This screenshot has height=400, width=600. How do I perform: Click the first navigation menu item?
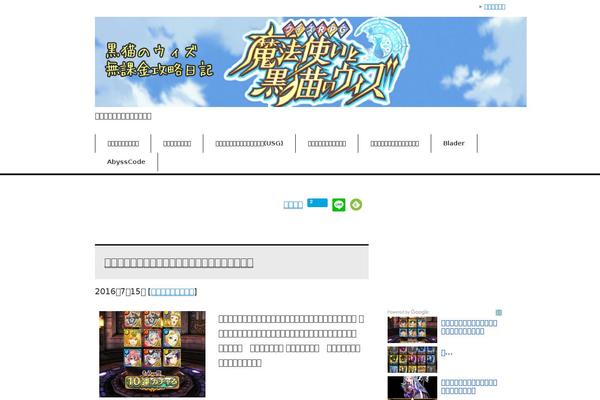pyautogui.click(x=123, y=143)
